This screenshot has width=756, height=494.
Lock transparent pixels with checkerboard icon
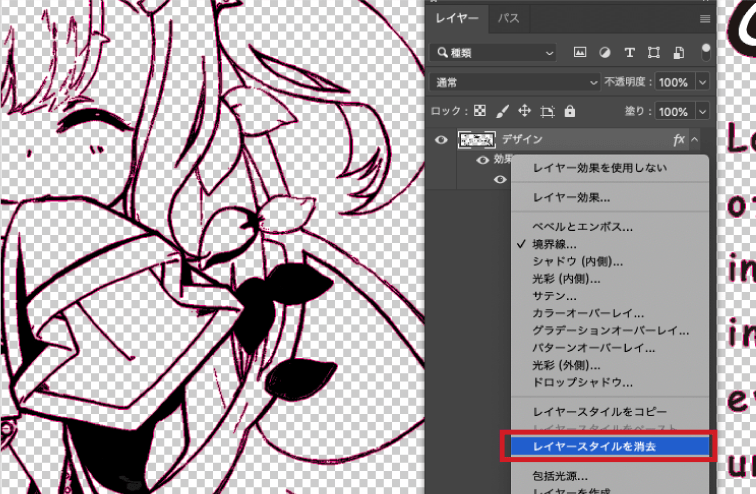[x=478, y=111]
